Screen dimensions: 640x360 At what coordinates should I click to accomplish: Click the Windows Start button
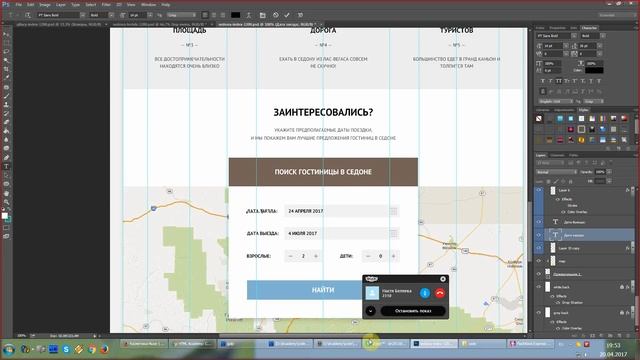(9, 349)
